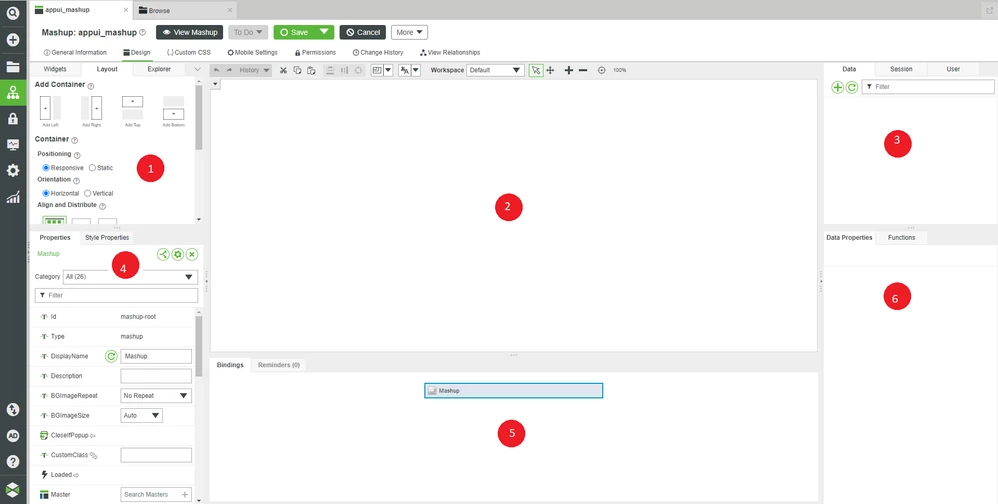Select Static positioning radio button

[92, 168]
